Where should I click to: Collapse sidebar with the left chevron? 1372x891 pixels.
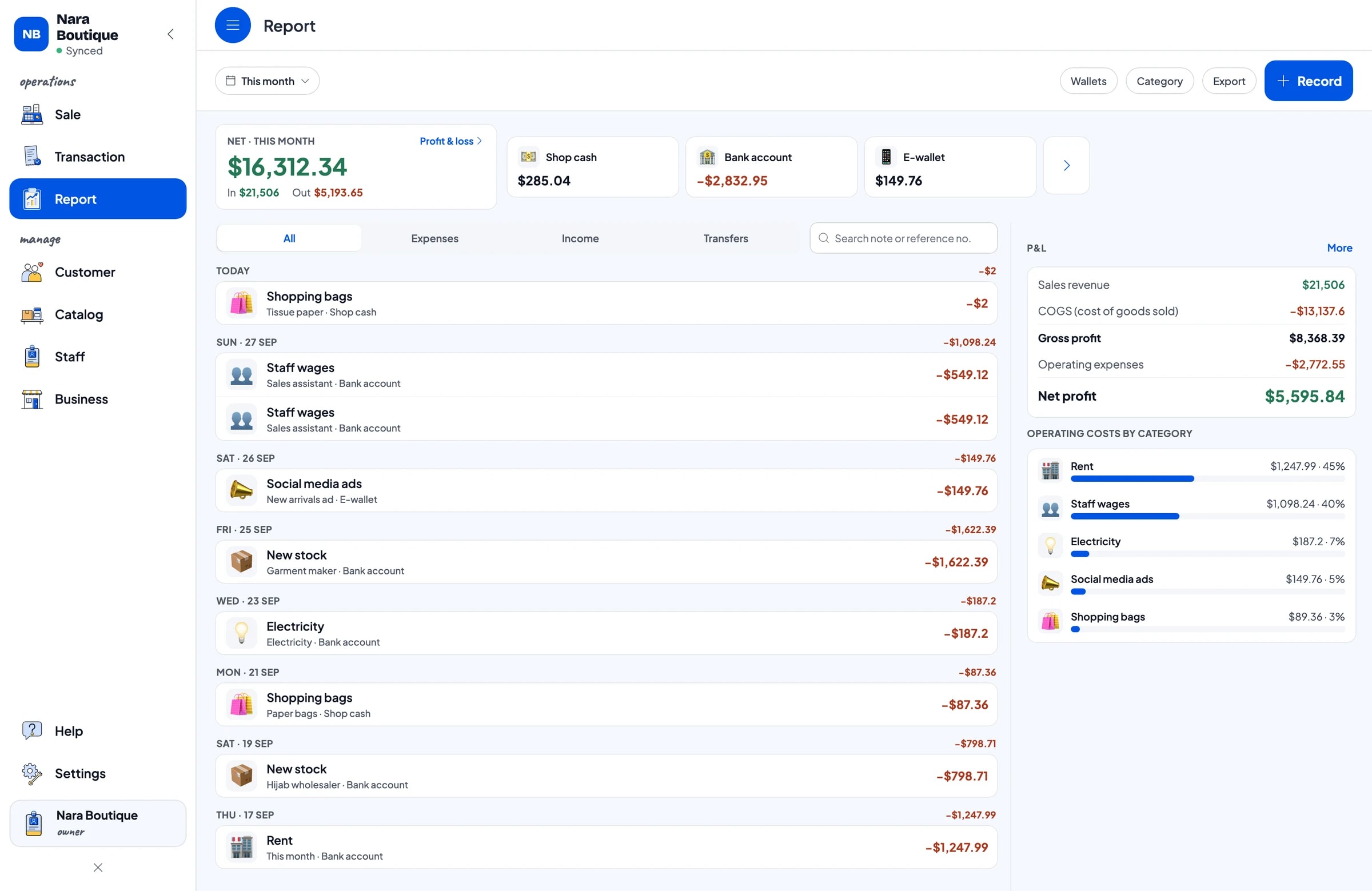point(170,34)
